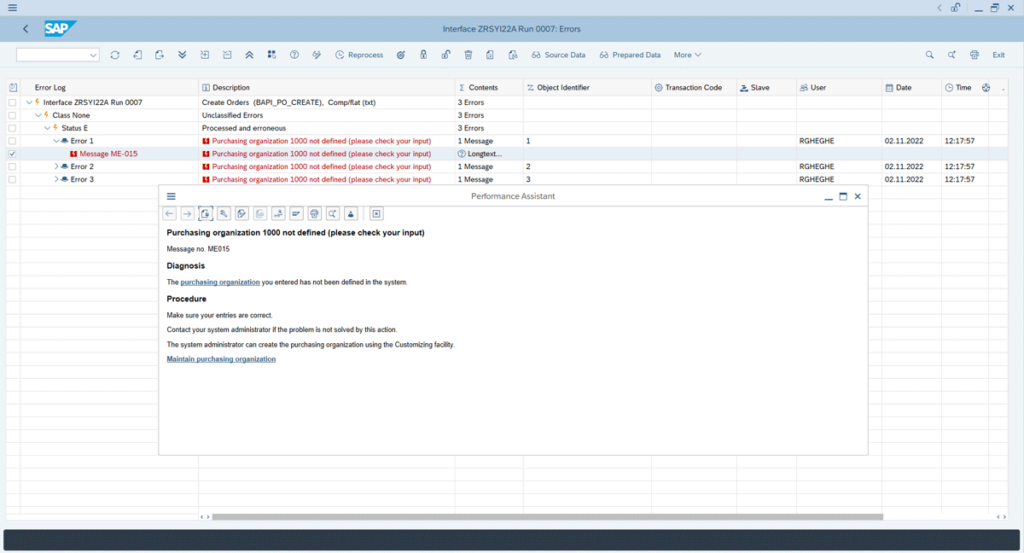This screenshot has width=1024, height=553.
Task: Click the boxed X icon in assistant toolbar
Action: (376, 213)
